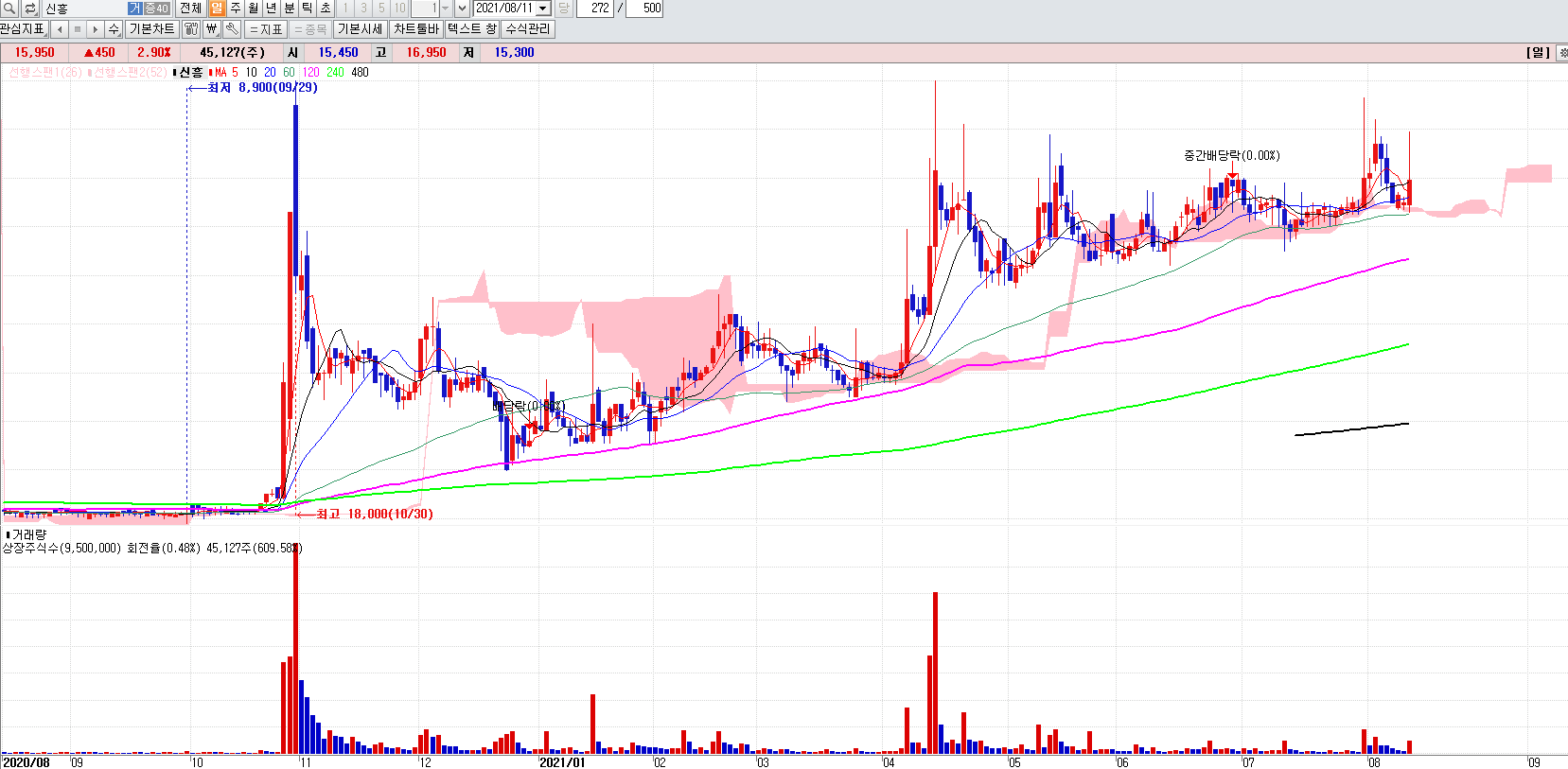The height and width of the screenshot is (769, 1568).
Task: Expand the 관심지표 dropdown
Action: 23,29
